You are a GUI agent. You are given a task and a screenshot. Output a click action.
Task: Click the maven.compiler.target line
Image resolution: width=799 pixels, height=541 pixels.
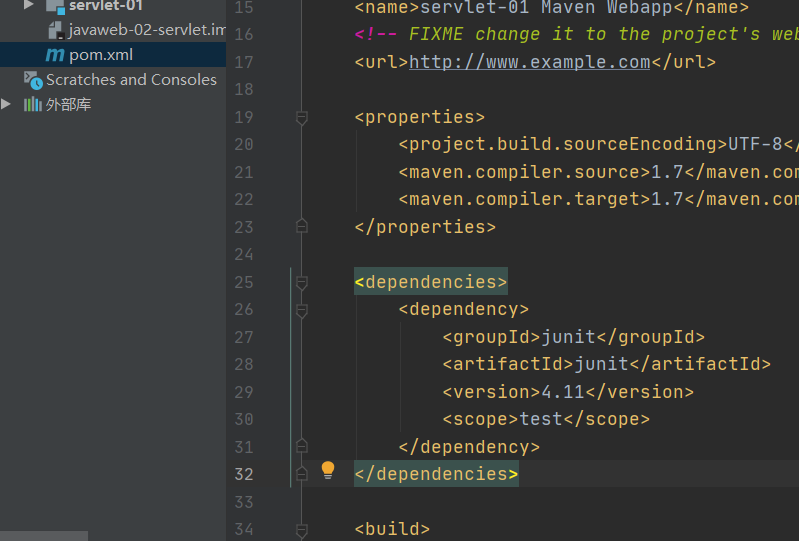(x=598, y=199)
